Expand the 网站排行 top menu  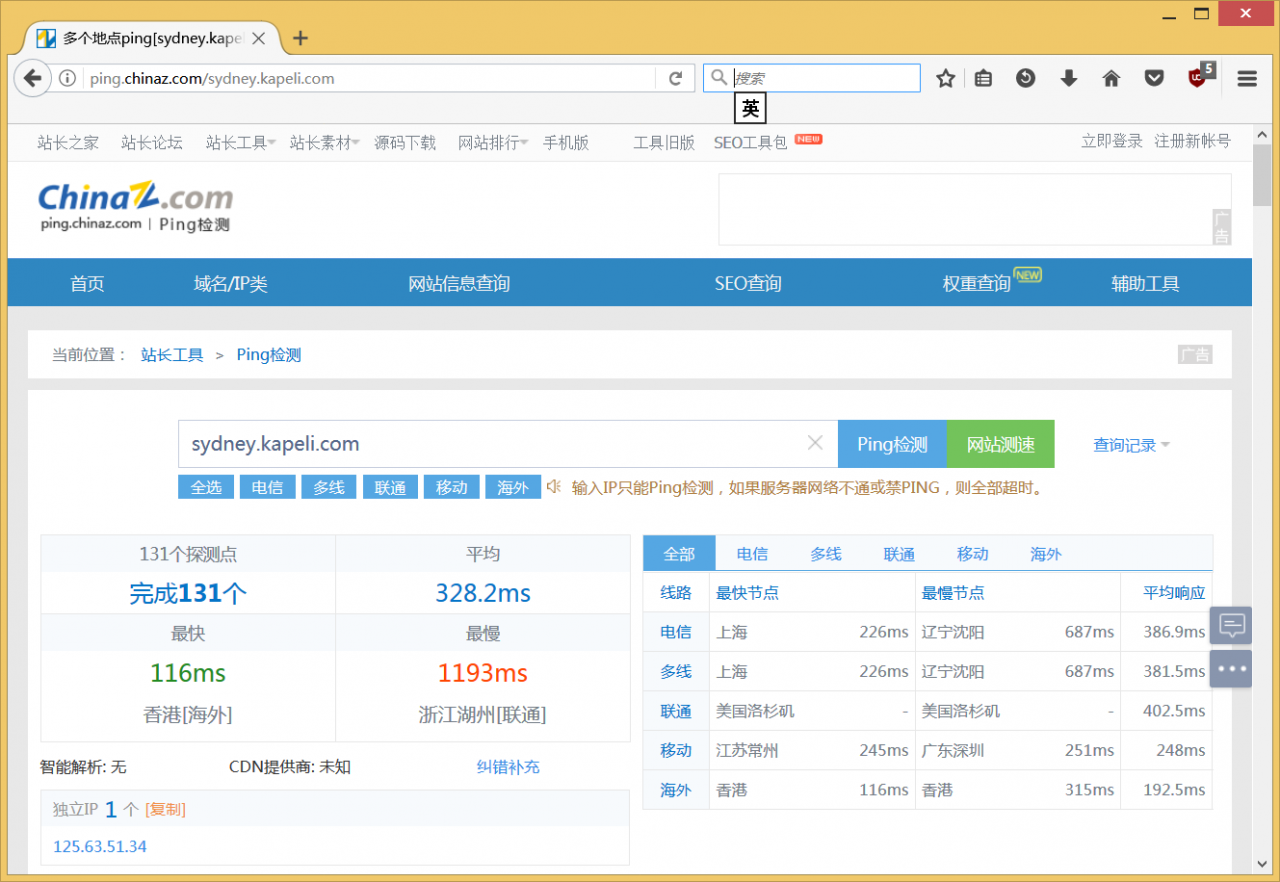[x=493, y=143]
